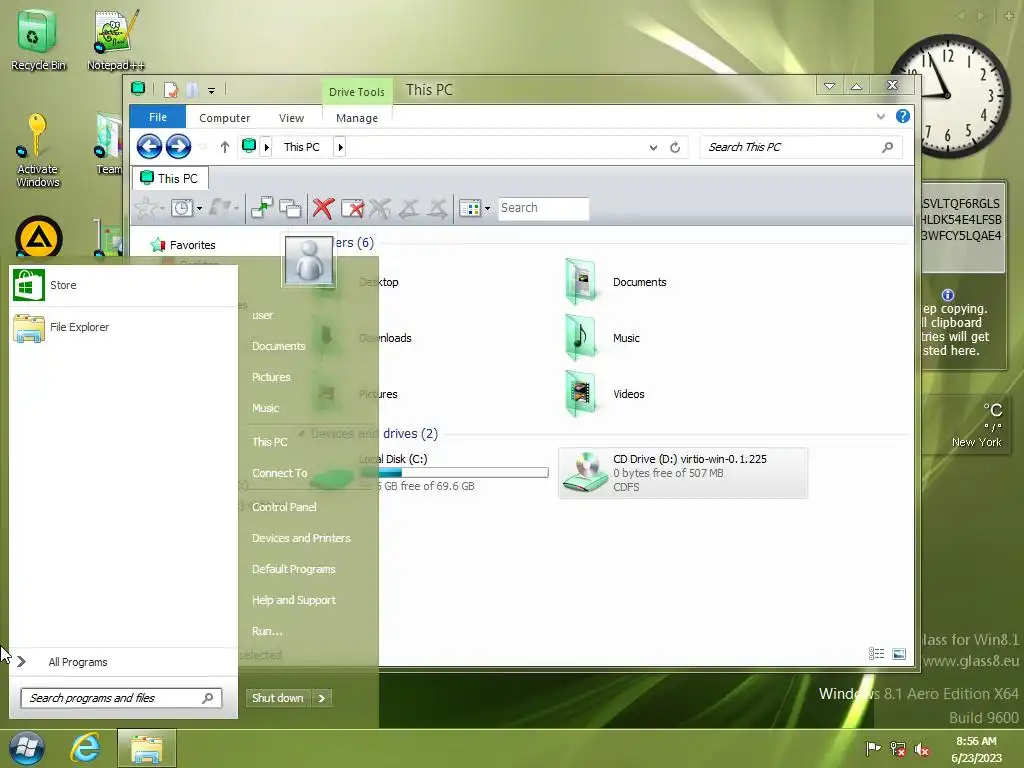This screenshot has height=768, width=1024.
Task: Open the view layout toolbar dropdown arrow
Action: [487, 209]
